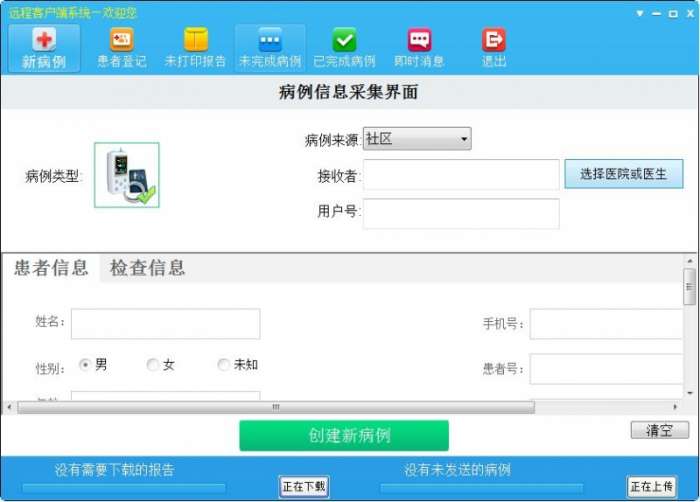Click the 病例信息采集界面 heading
700x502 pixels.
(349, 92)
